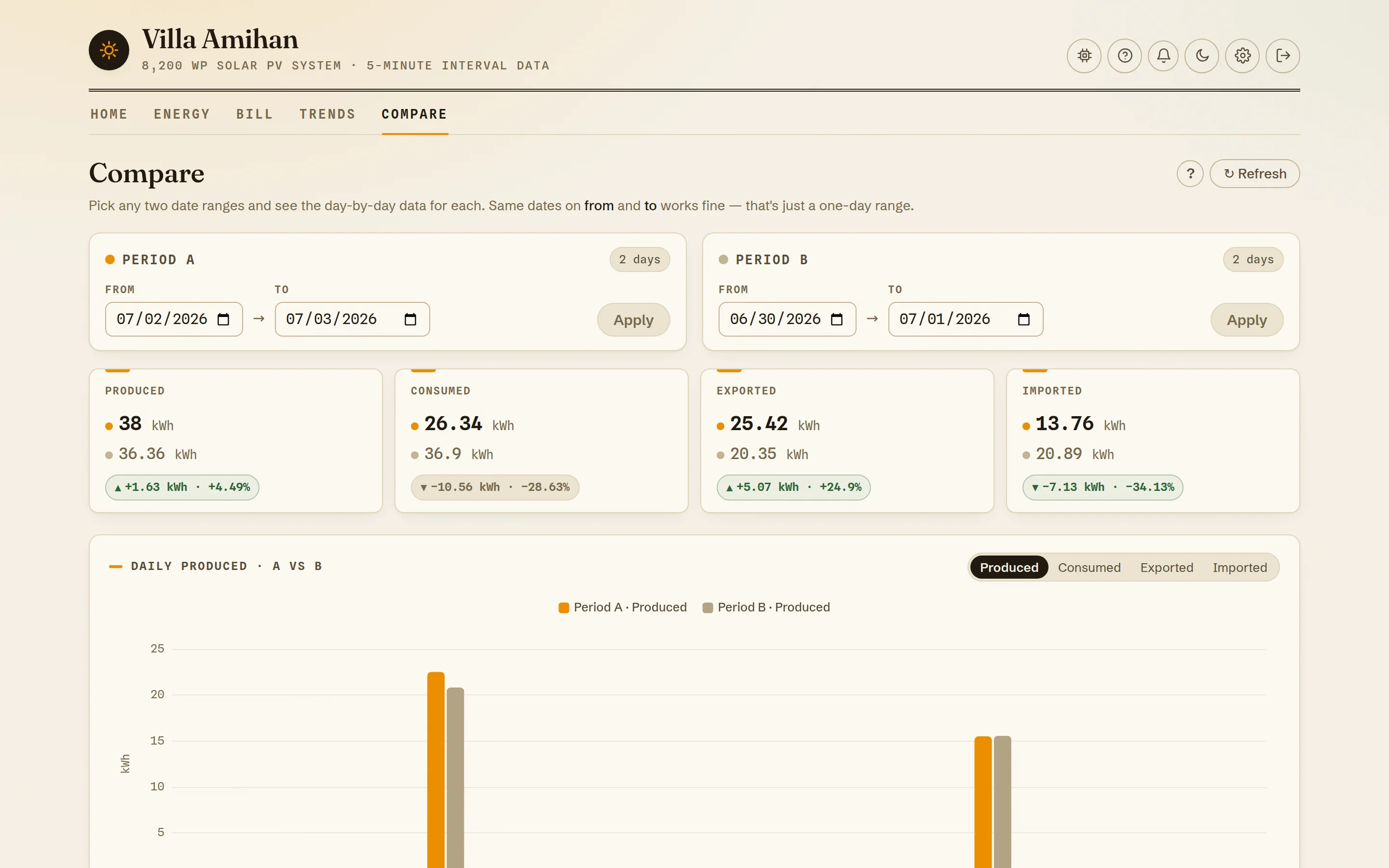The width and height of the screenshot is (1389, 868).
Task: Toggle Period A · Produced legend item
Action: (x=623, y=608)
